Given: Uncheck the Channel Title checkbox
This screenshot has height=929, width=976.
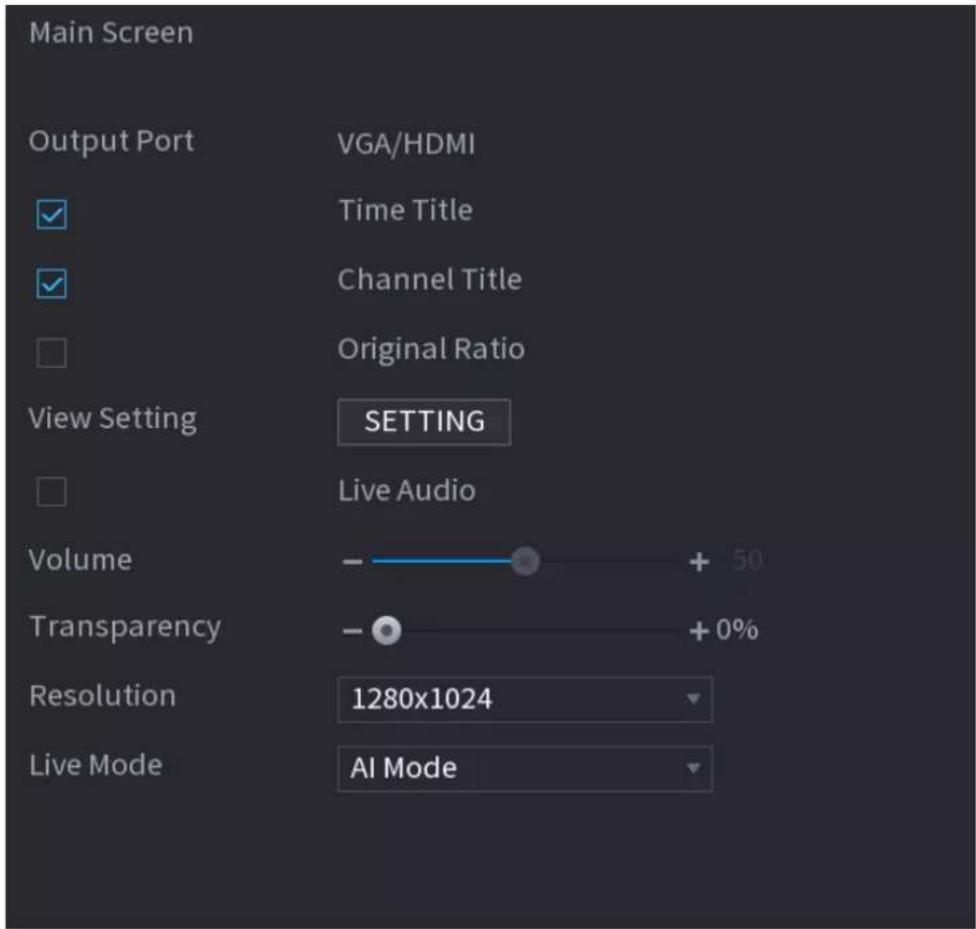Looking at the screenshot, I should [x=52, y=283].
